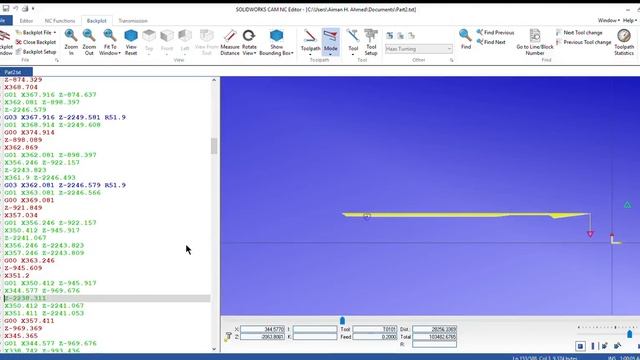Click the magenta tool marker in backplot

coord(590,234)
